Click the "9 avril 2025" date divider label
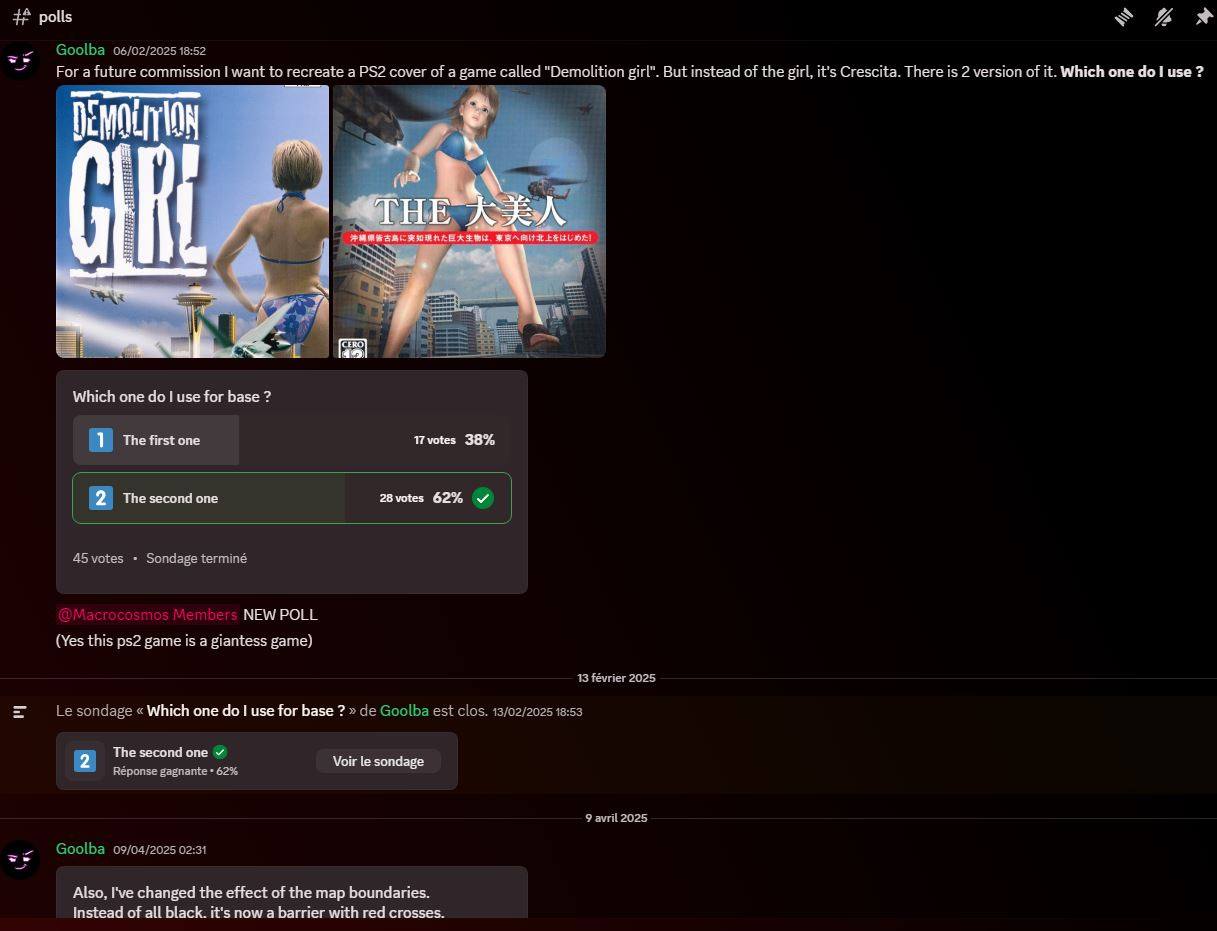Viewport: 1217px width, 931px height. click(x=616, y=818)
